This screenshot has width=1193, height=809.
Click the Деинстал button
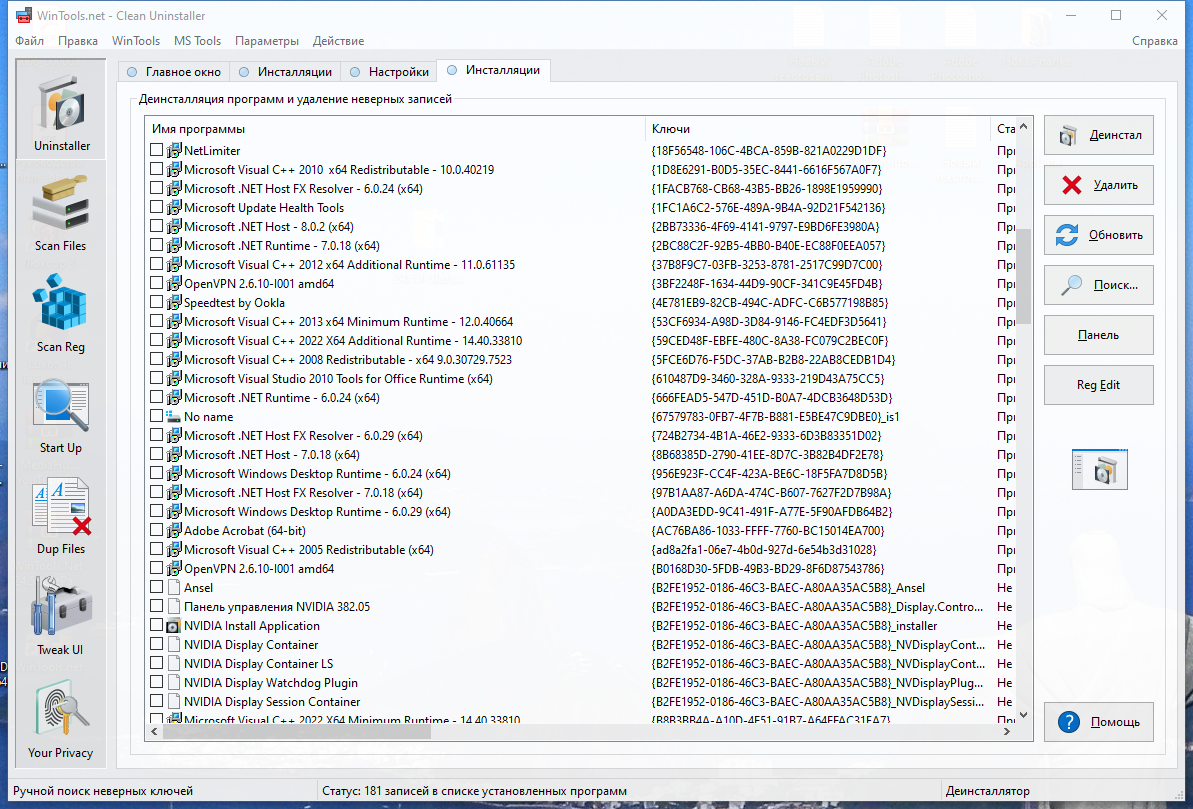[1099, 135]
